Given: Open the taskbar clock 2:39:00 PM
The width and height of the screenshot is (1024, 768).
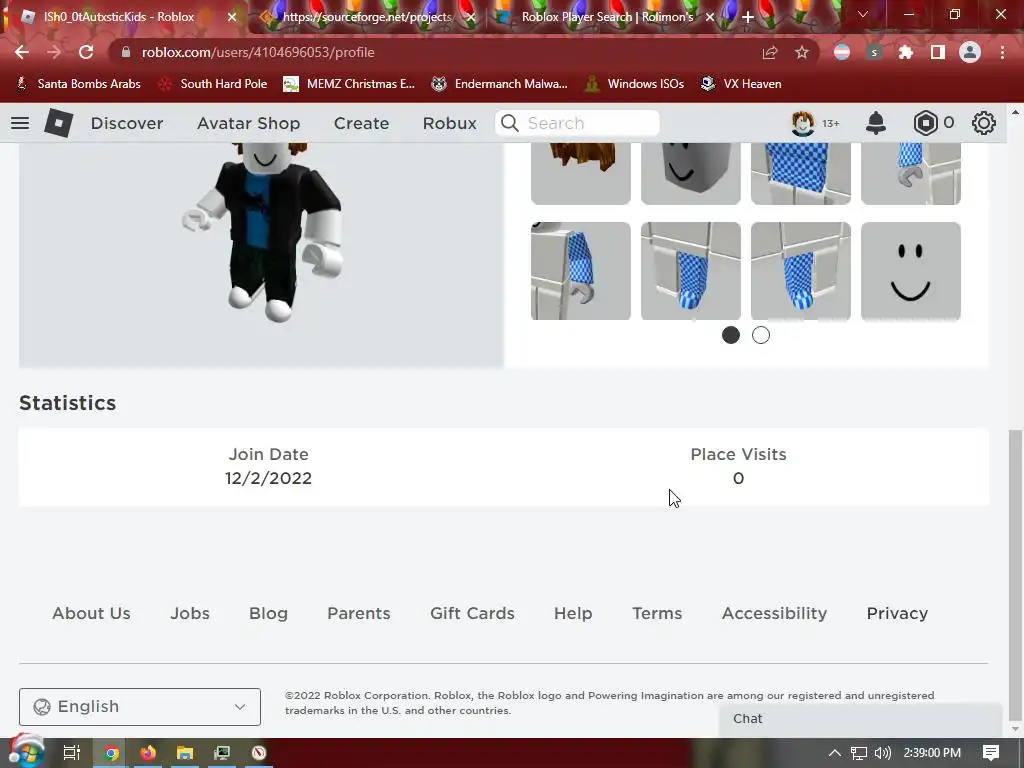Looking at the screenshot, I should click(x=932, y=753).
